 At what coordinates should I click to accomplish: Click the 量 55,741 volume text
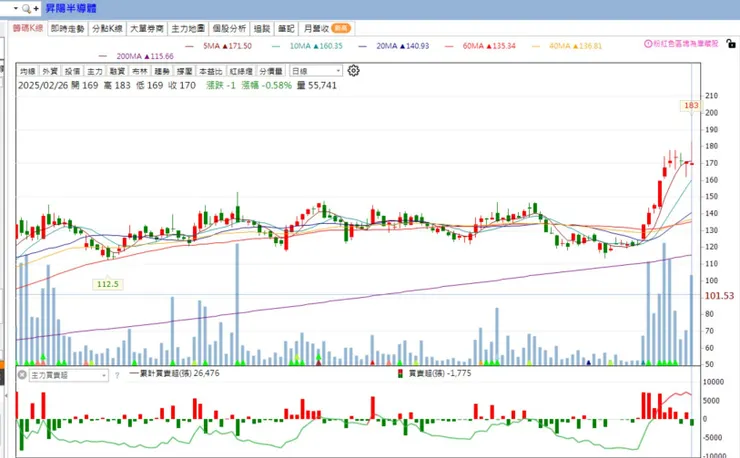click(x=317, y=85)
